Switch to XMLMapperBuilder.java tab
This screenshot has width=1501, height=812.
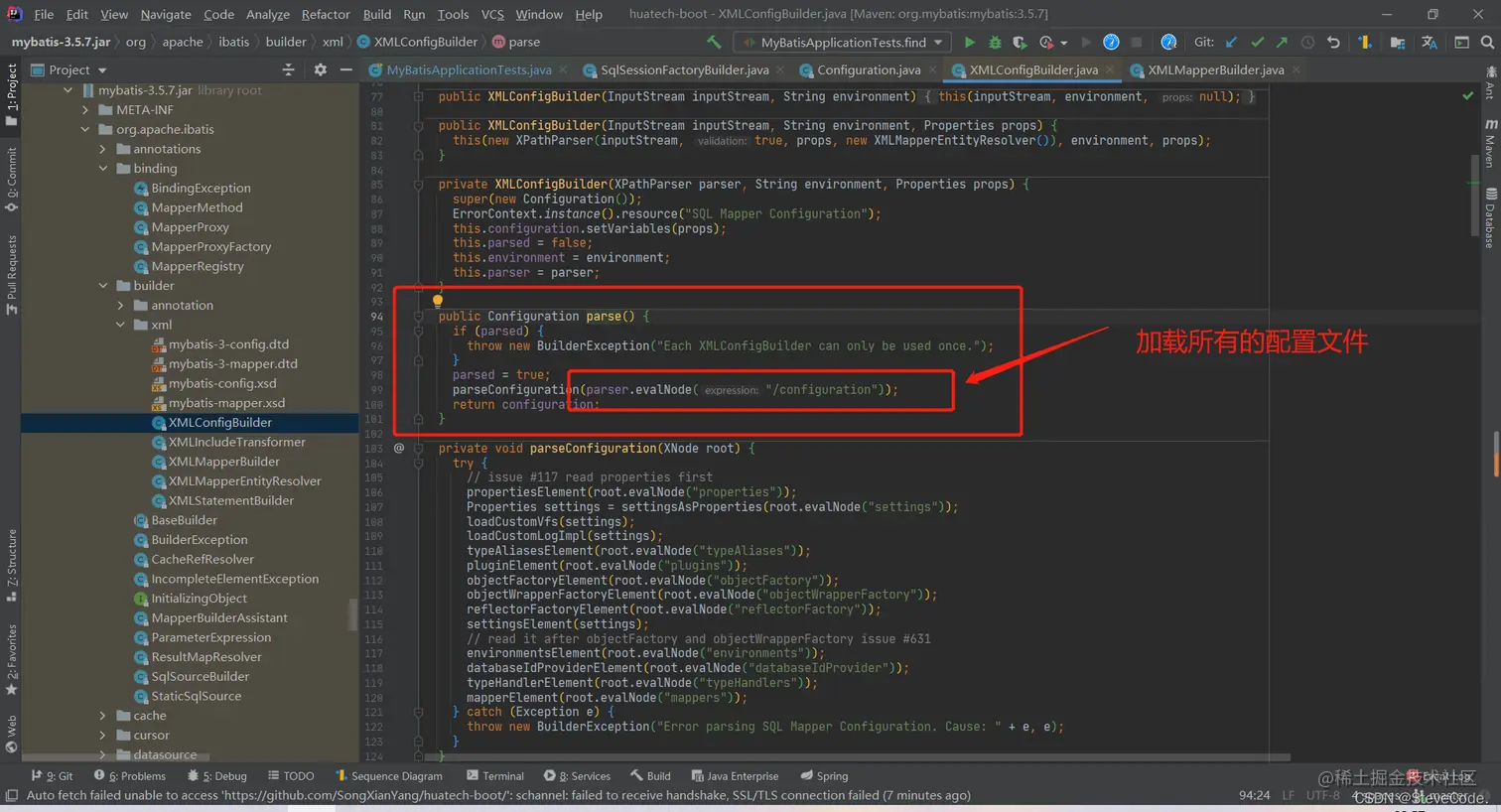tap(1215, 69)
